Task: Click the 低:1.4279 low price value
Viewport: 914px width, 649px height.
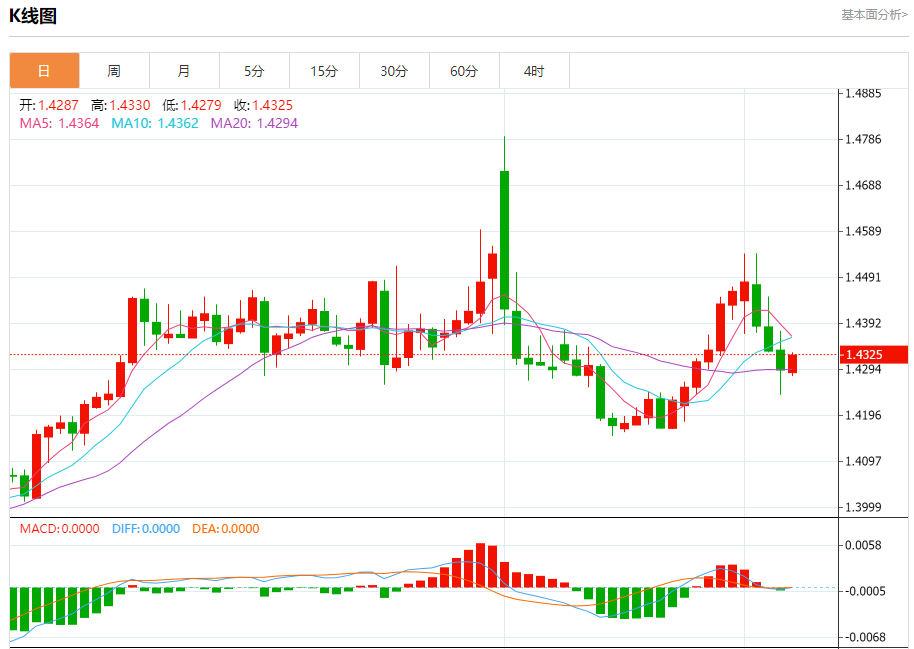Action: click(x=192, y=105)
